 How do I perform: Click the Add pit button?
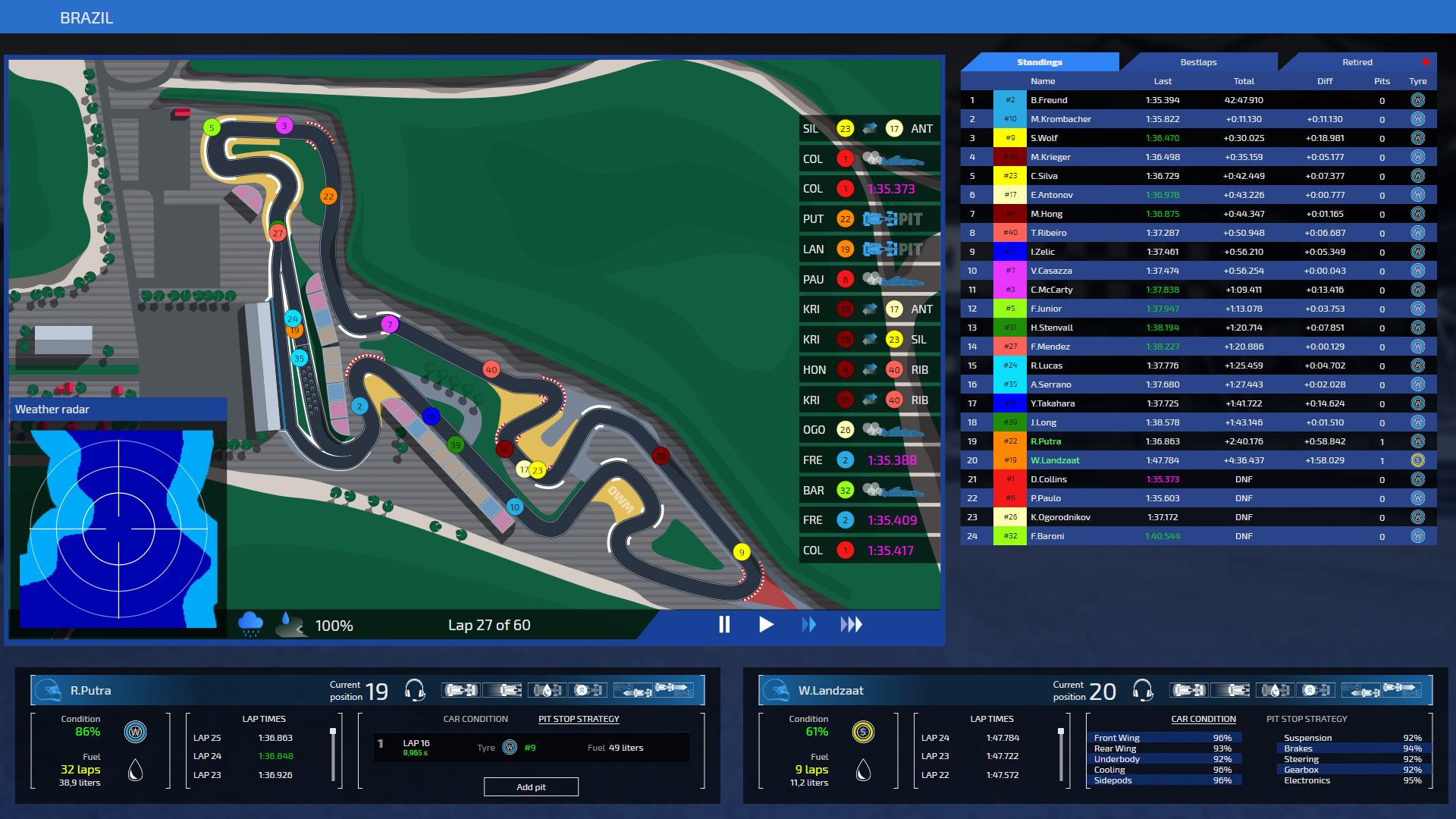[x=531, y=787]
